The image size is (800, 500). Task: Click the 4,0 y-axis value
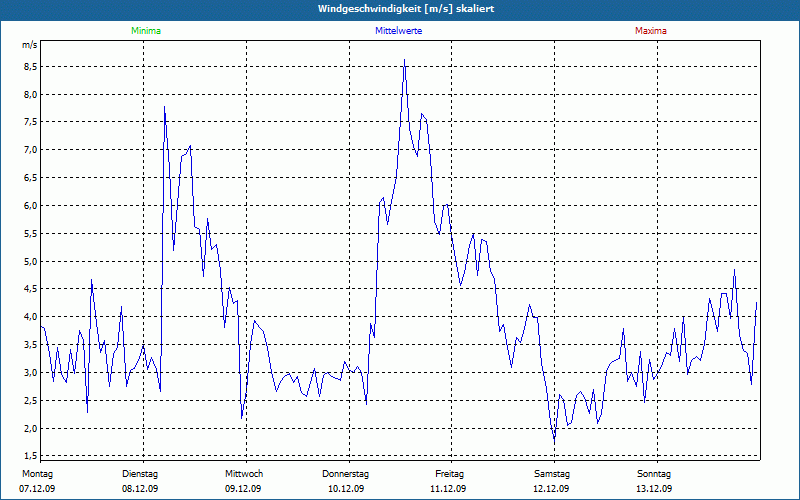click(31, 317)
